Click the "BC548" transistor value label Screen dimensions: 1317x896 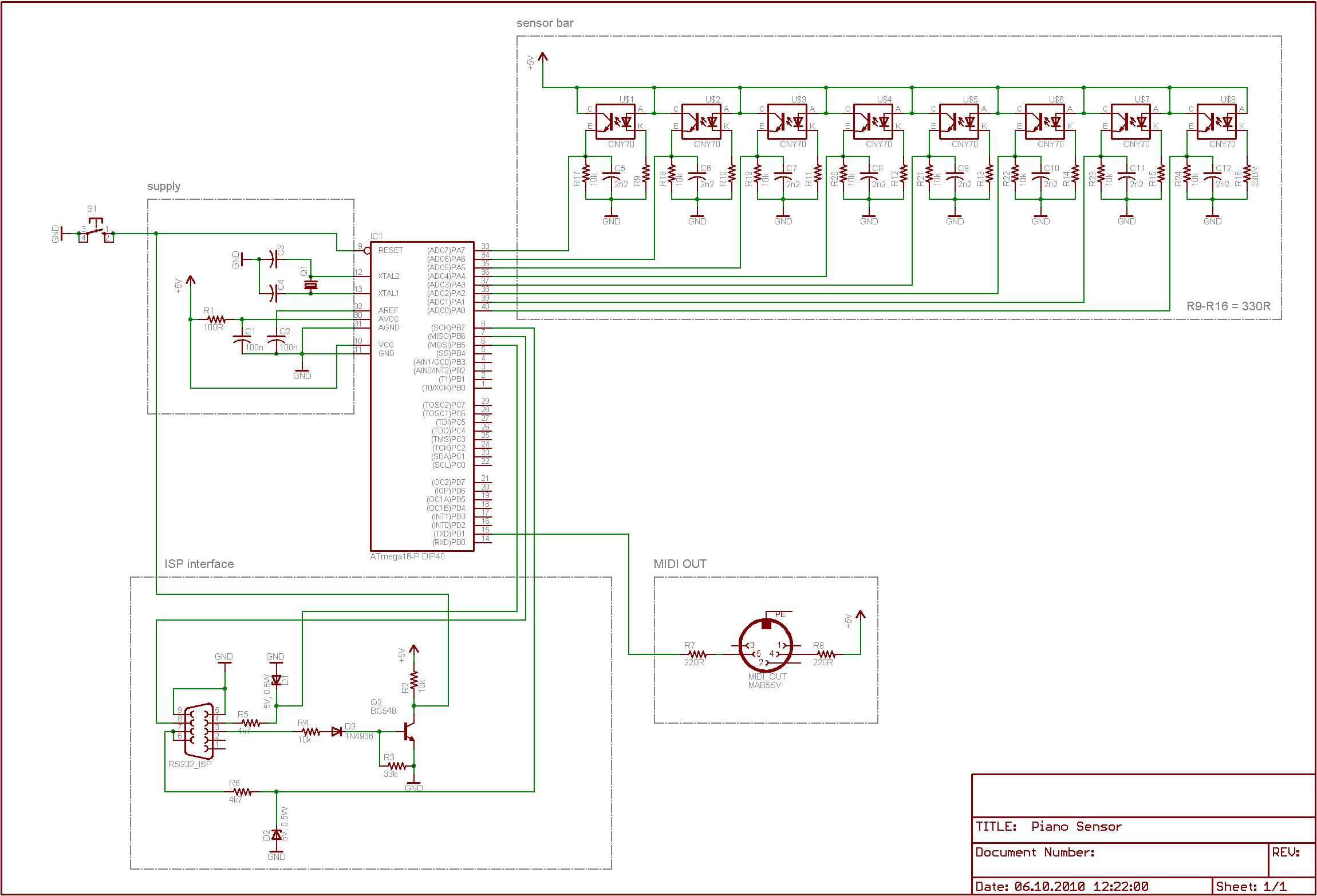click(x=383, y=711)
